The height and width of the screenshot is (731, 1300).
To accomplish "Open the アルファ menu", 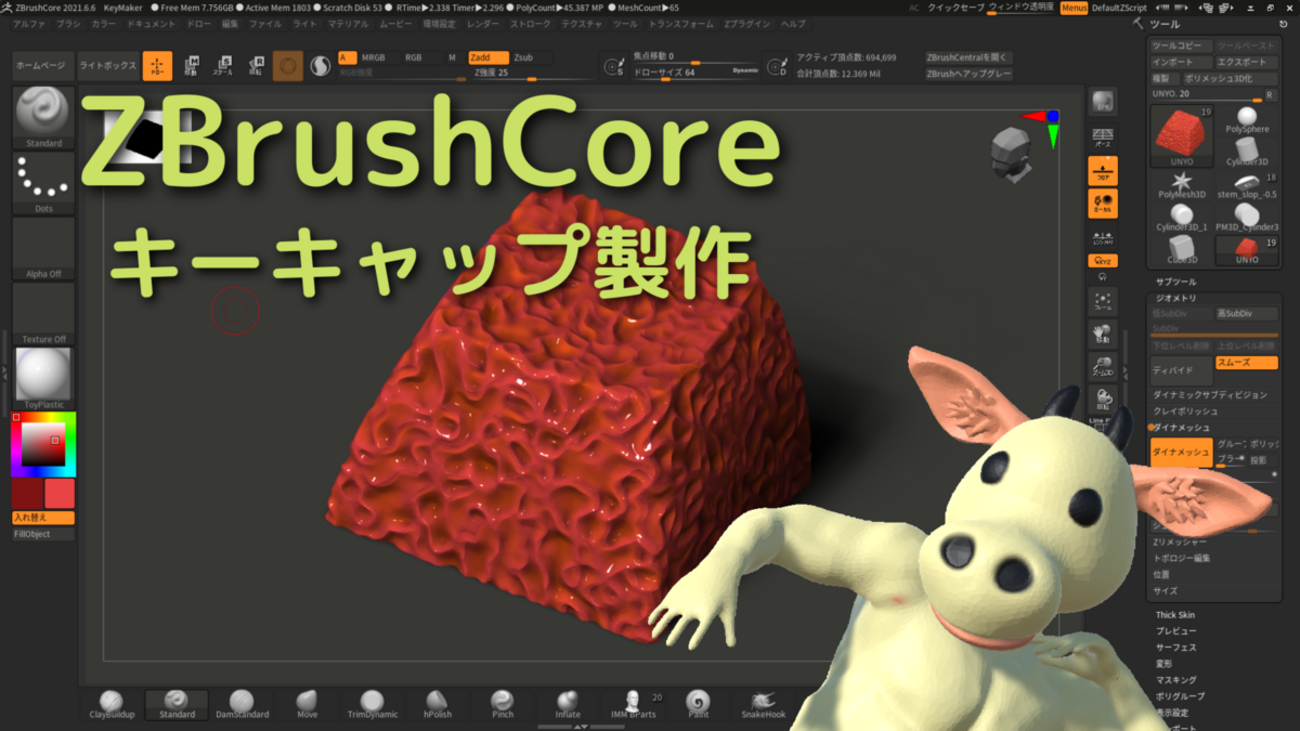I will tap(29, 24).
